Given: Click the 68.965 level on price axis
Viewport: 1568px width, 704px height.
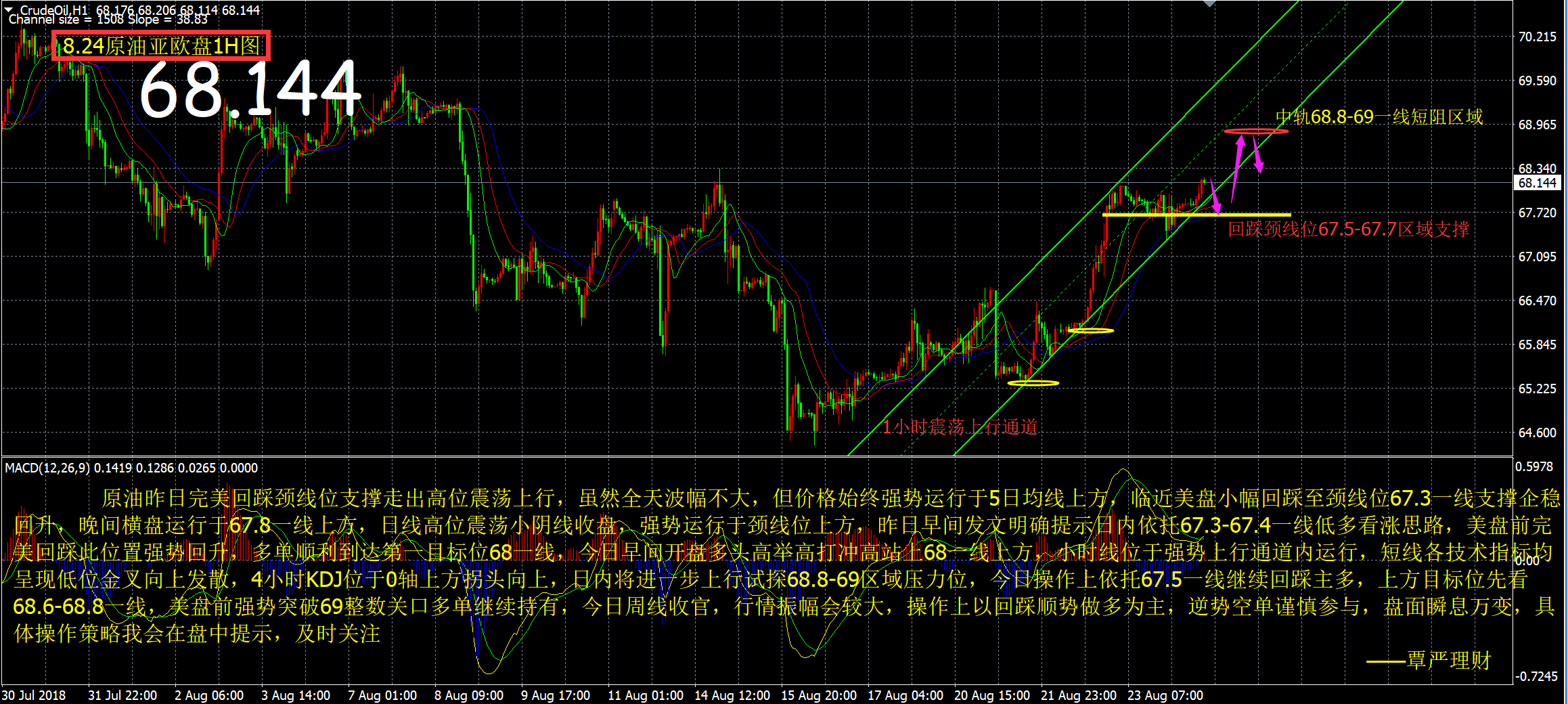Looking at the screenshot, I should coord(1538,125).
